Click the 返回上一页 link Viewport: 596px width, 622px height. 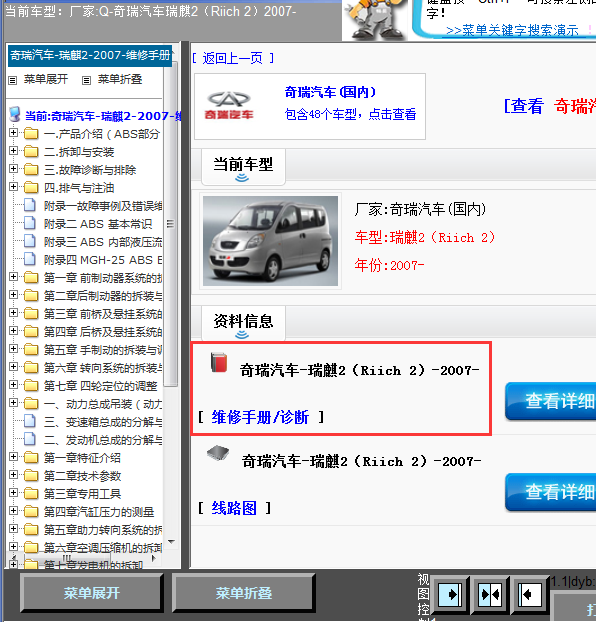[x=233, y=59]
